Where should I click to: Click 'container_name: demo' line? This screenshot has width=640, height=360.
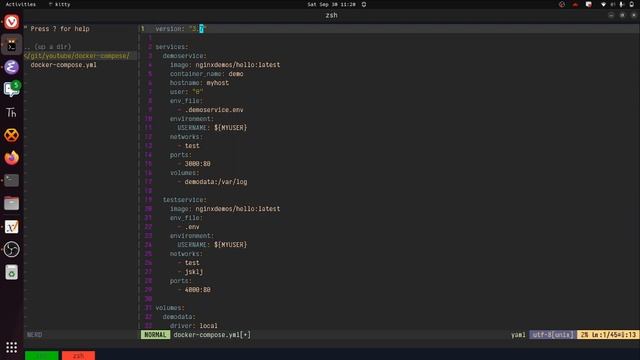[207, 74]
